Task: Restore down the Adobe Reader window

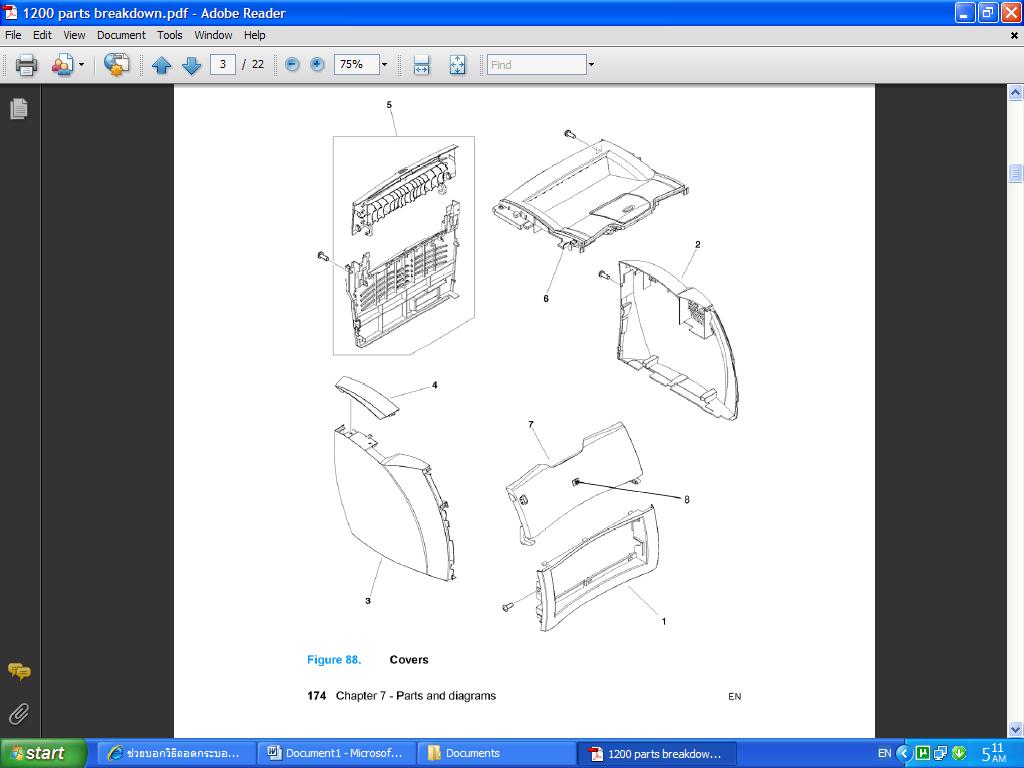Action: [x=988, y=12]
